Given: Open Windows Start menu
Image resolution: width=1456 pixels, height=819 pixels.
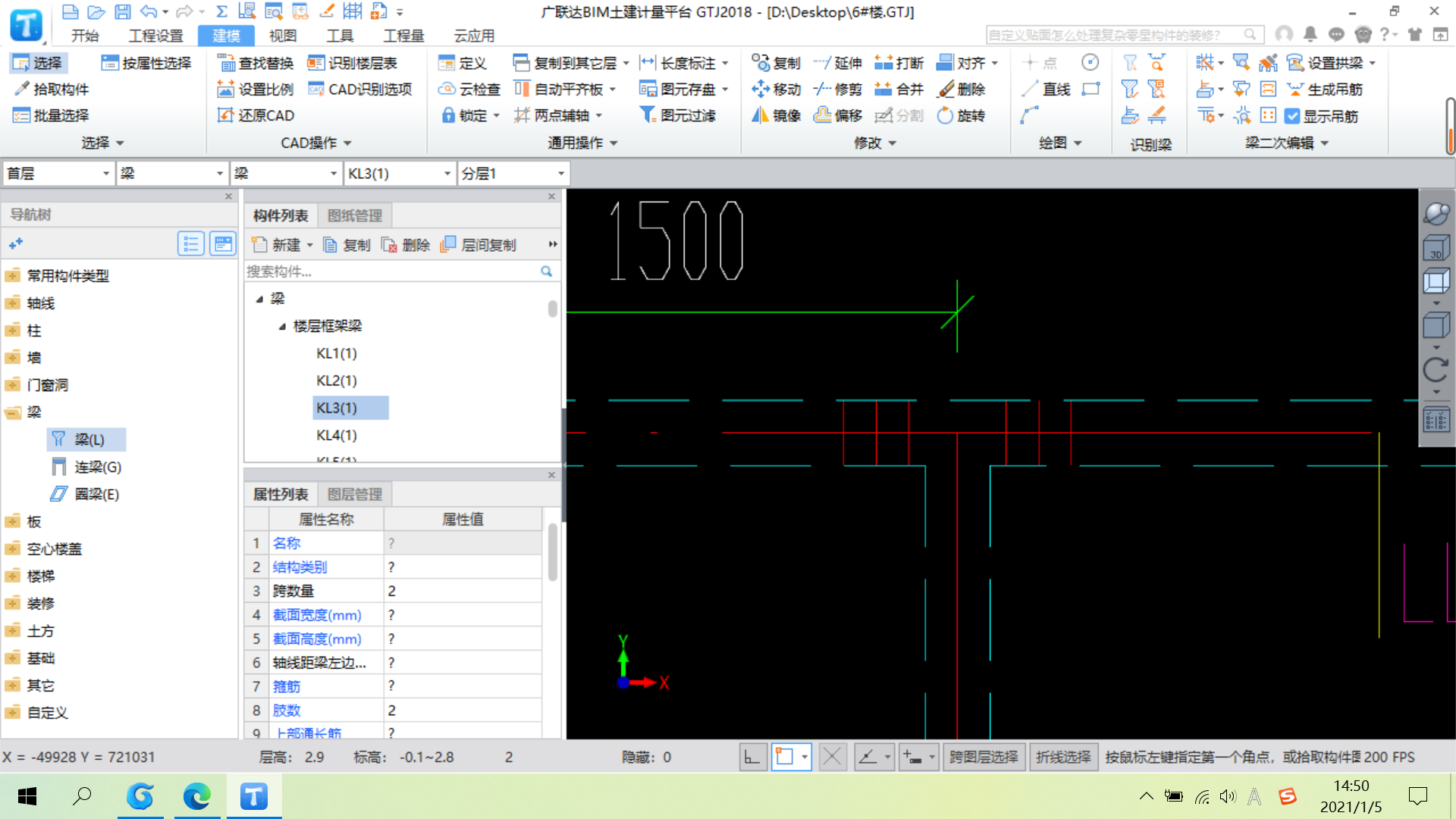Looking at the screenshot, I should point(27,796).
